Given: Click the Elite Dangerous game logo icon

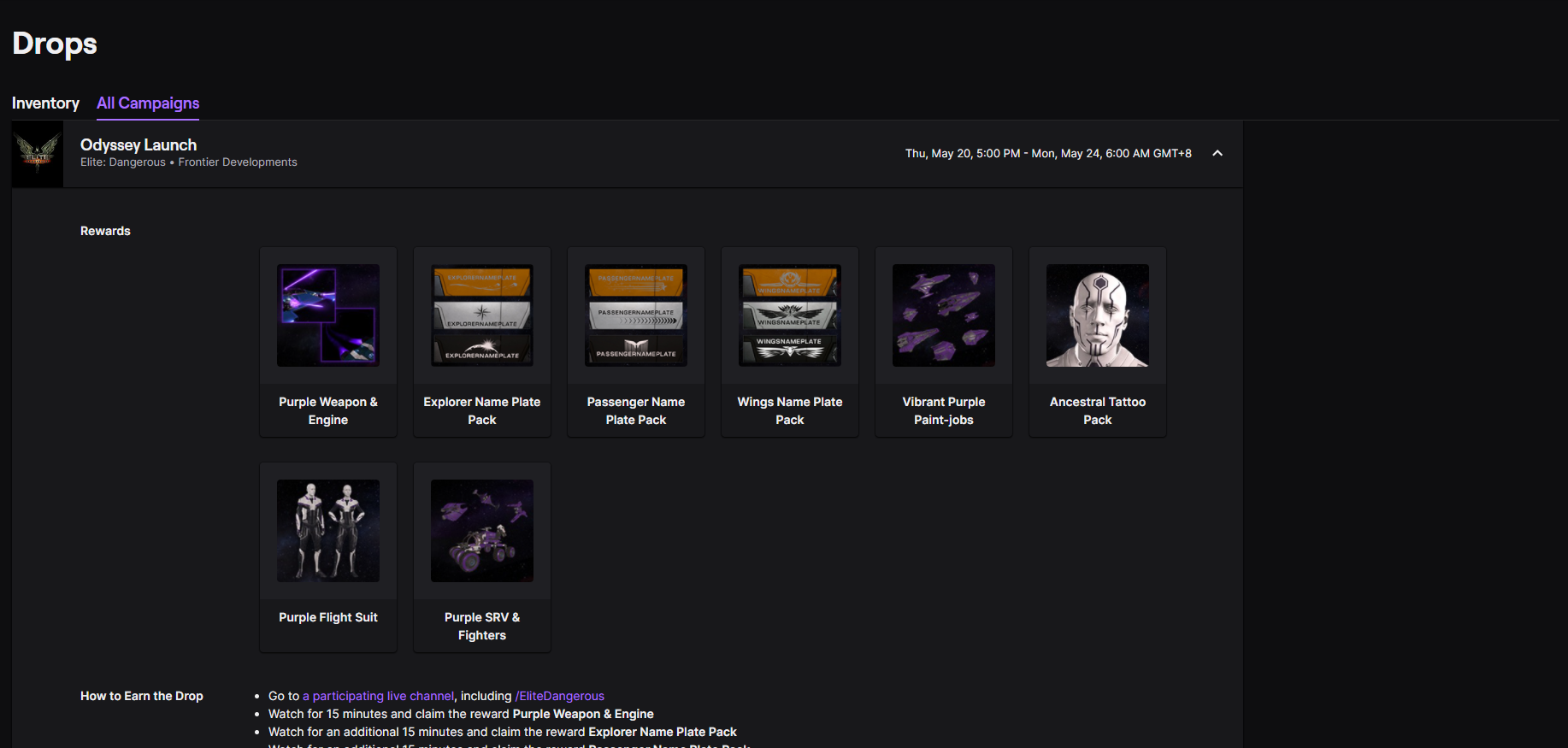Looking at the screenshot, I should click(x=38, y=154).
